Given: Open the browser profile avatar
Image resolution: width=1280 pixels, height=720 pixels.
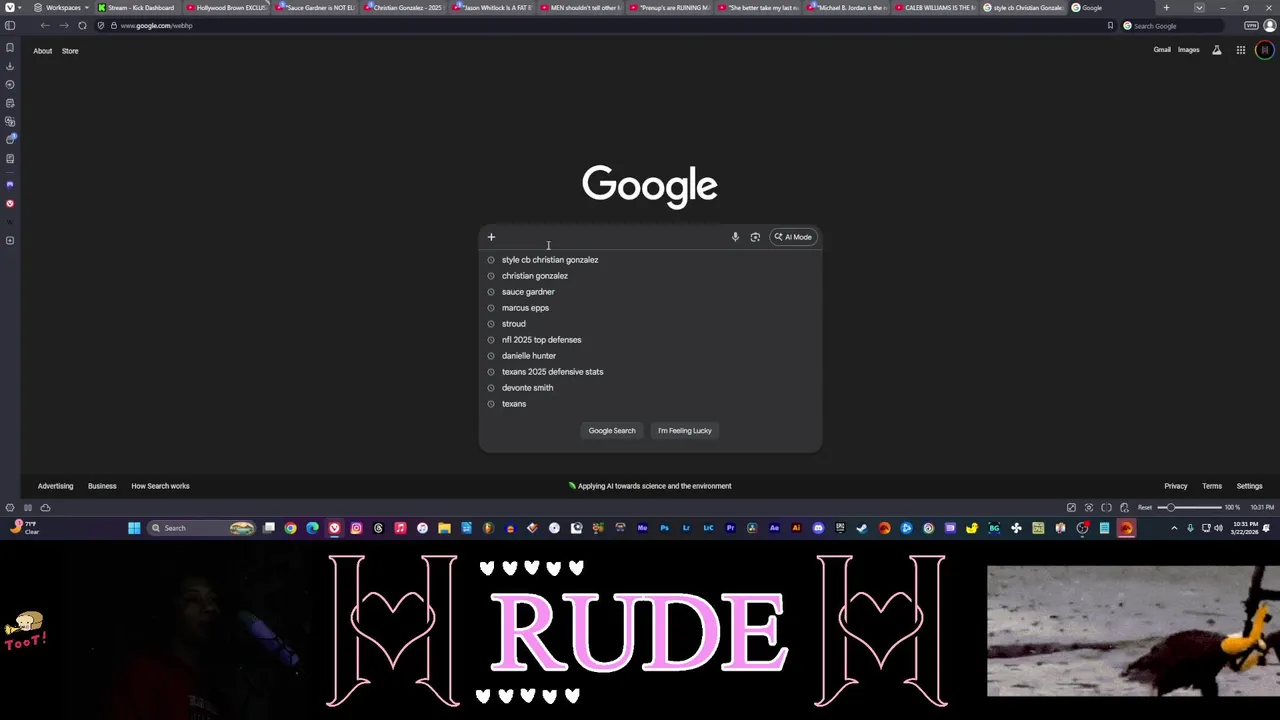Looking at the screenshot, I should [1270, 25].
